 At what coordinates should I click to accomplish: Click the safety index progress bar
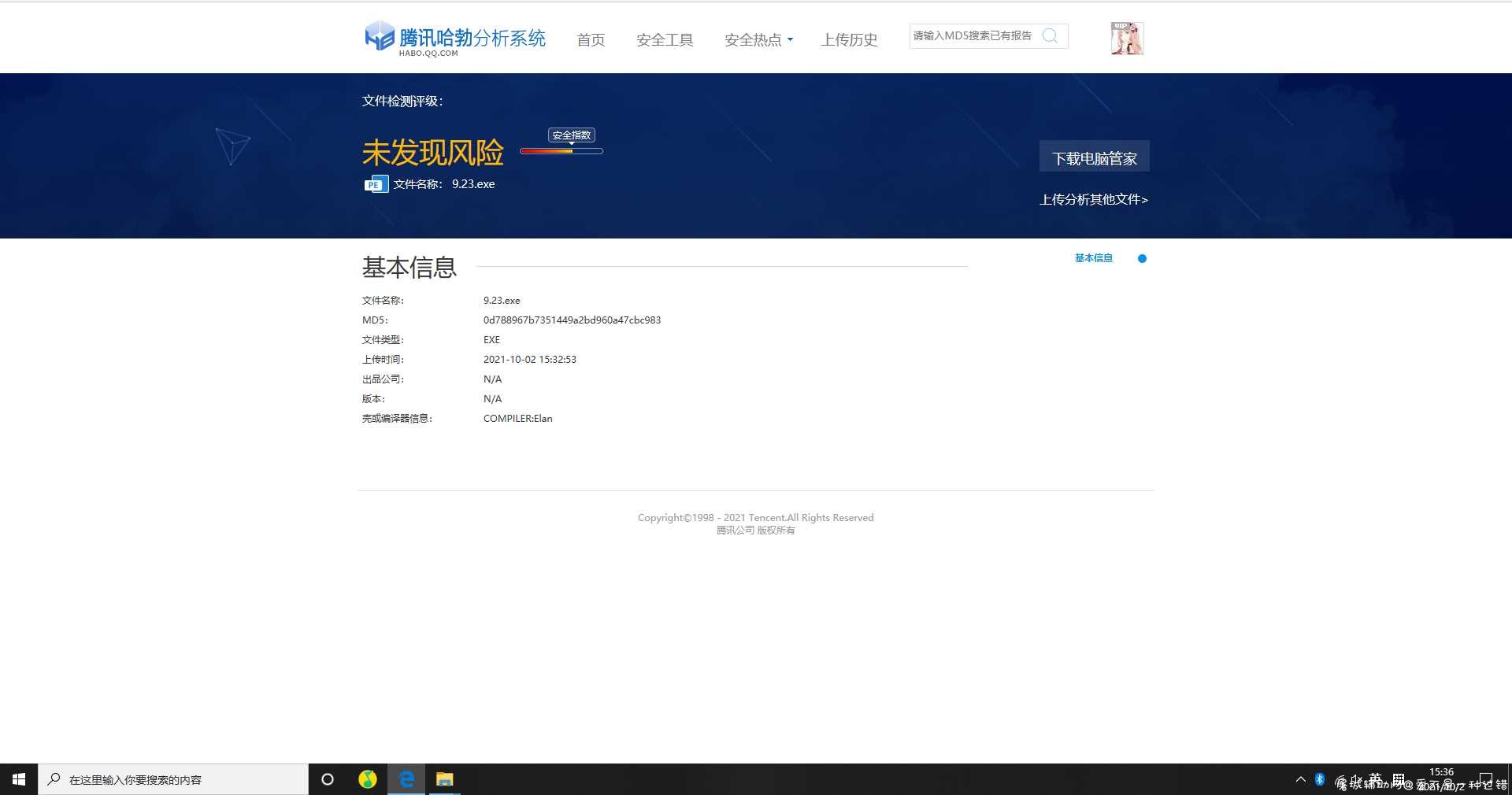(x=561, y=151)
